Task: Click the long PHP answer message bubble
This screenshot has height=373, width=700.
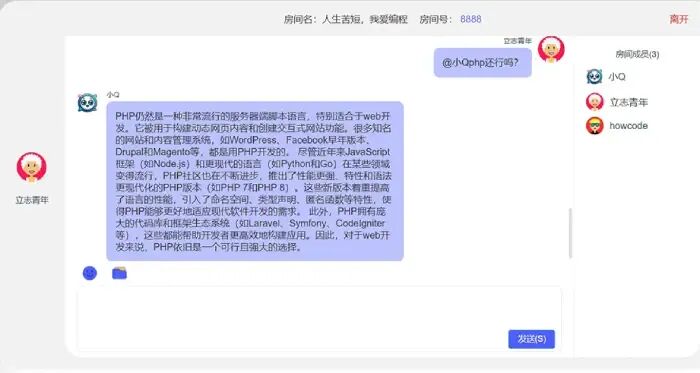Action: [x=255, y=181]
